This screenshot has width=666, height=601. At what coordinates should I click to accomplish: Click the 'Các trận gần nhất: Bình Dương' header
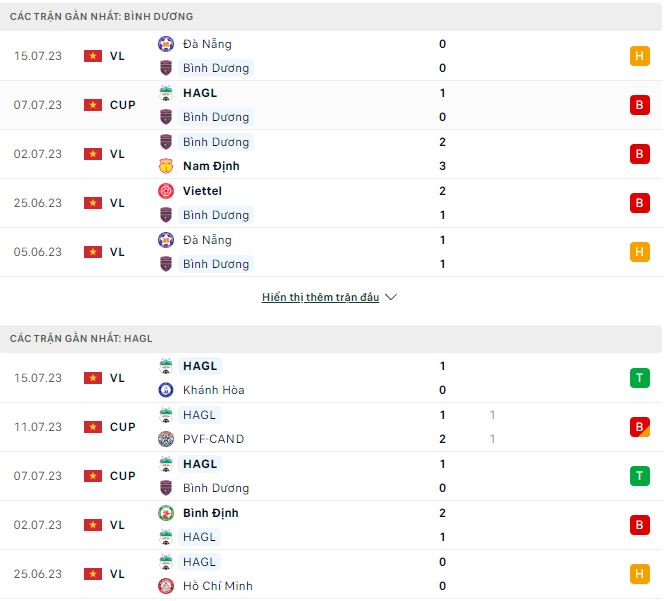tap(102, 17)
